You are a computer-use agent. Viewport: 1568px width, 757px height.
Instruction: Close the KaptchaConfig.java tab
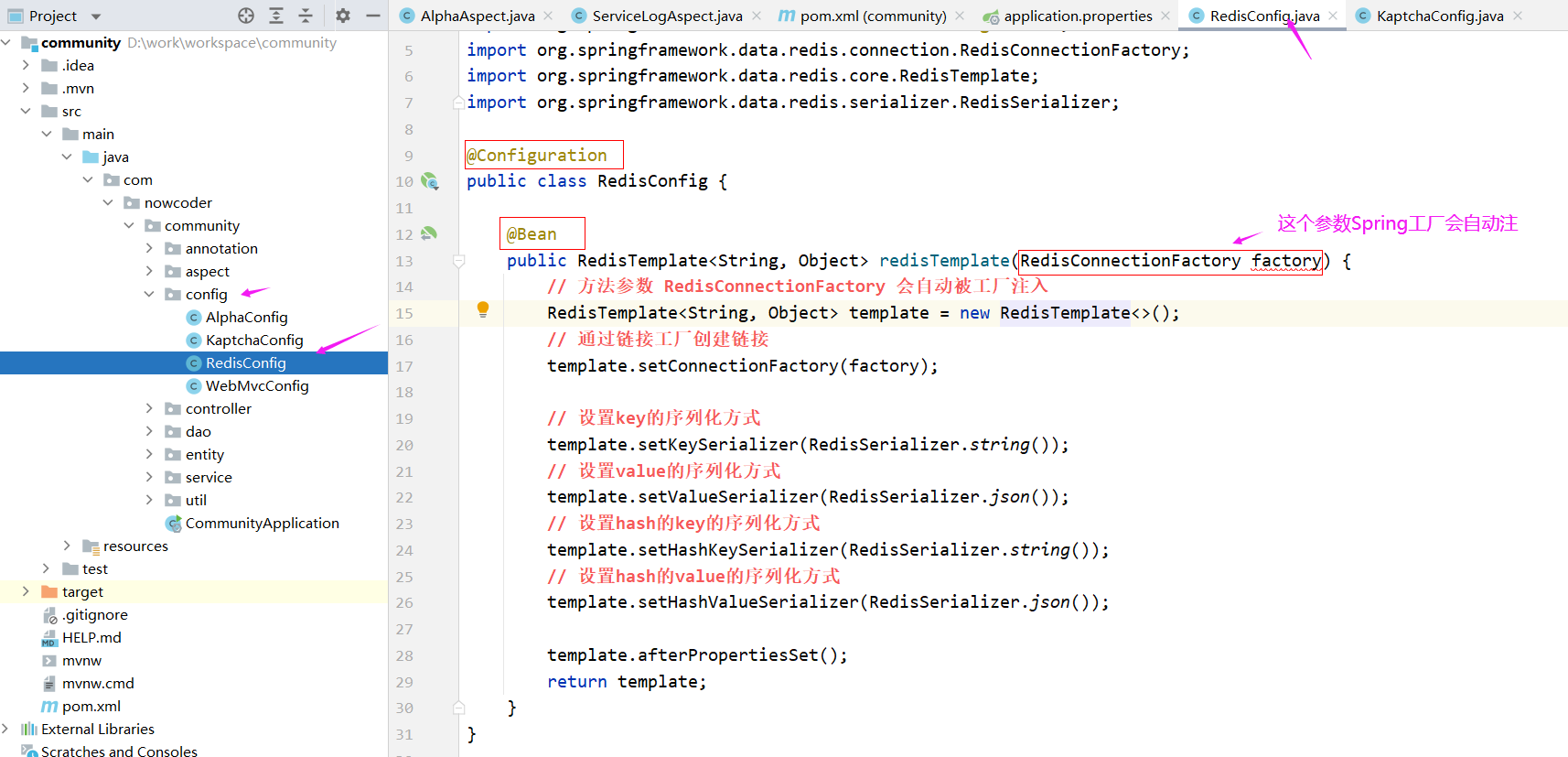coord(1518,16)
